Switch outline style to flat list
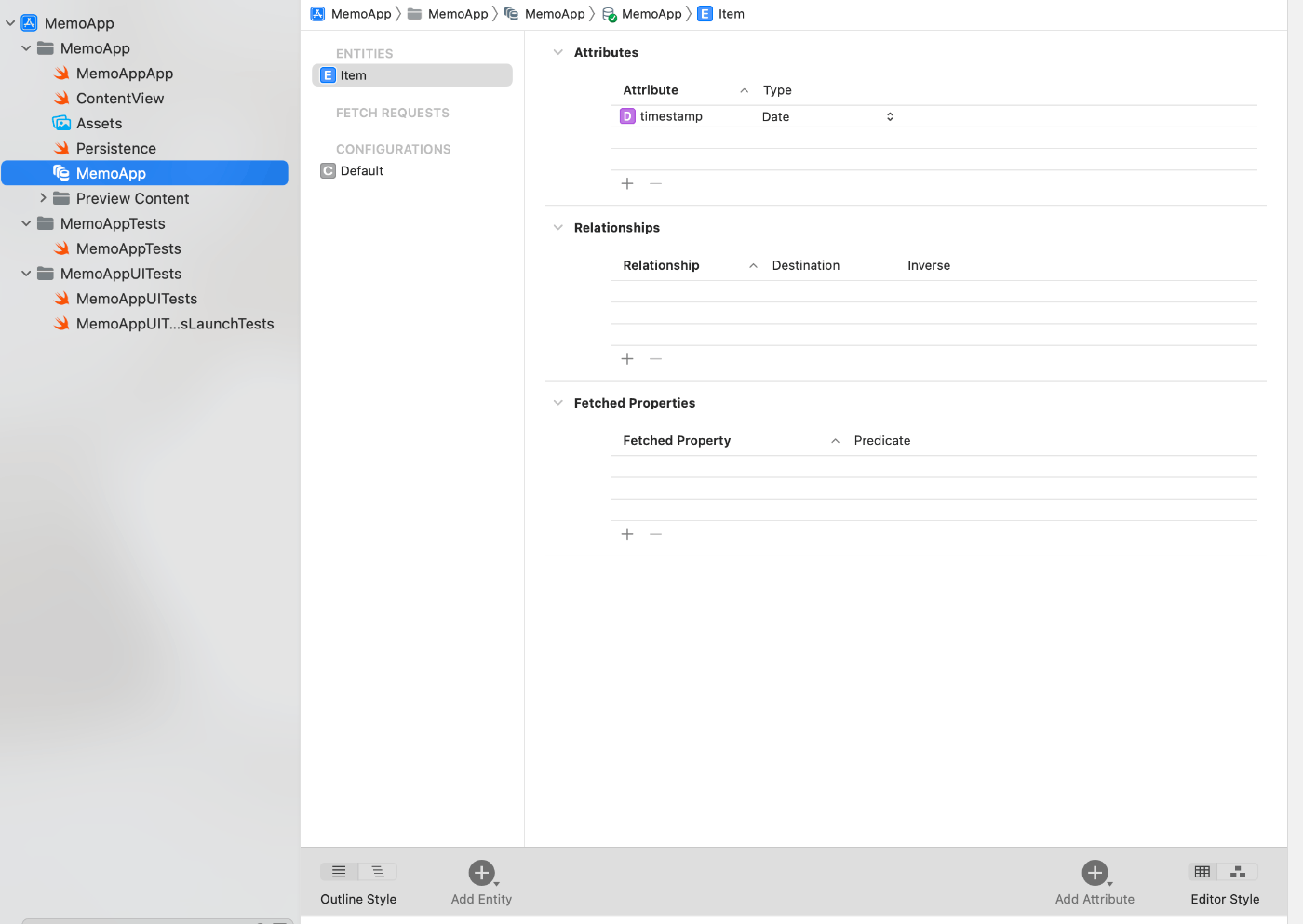 pyautogui.click(x=339, y=872)
